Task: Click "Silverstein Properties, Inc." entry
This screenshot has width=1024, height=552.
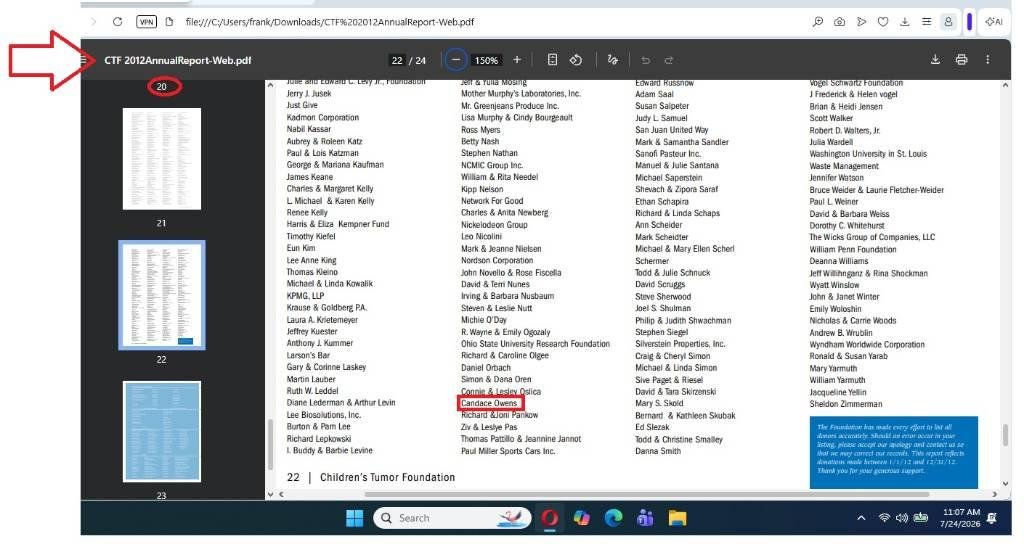Action: coord(680,344)
